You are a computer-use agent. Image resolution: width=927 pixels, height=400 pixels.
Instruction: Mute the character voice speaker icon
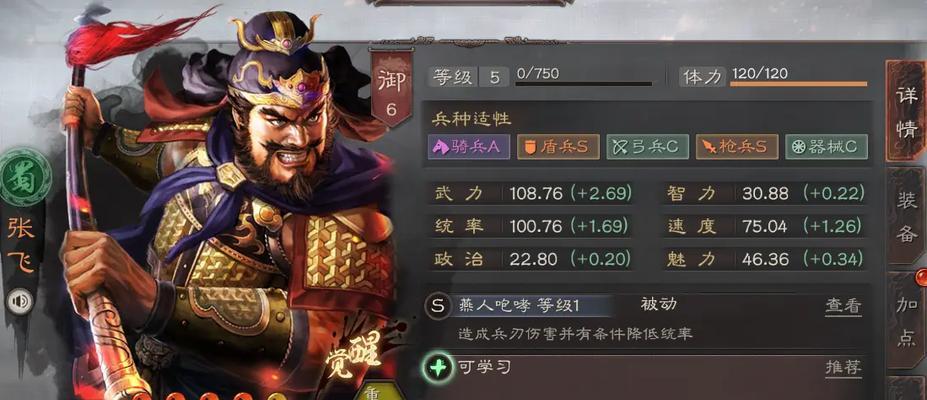click(19, 303)
